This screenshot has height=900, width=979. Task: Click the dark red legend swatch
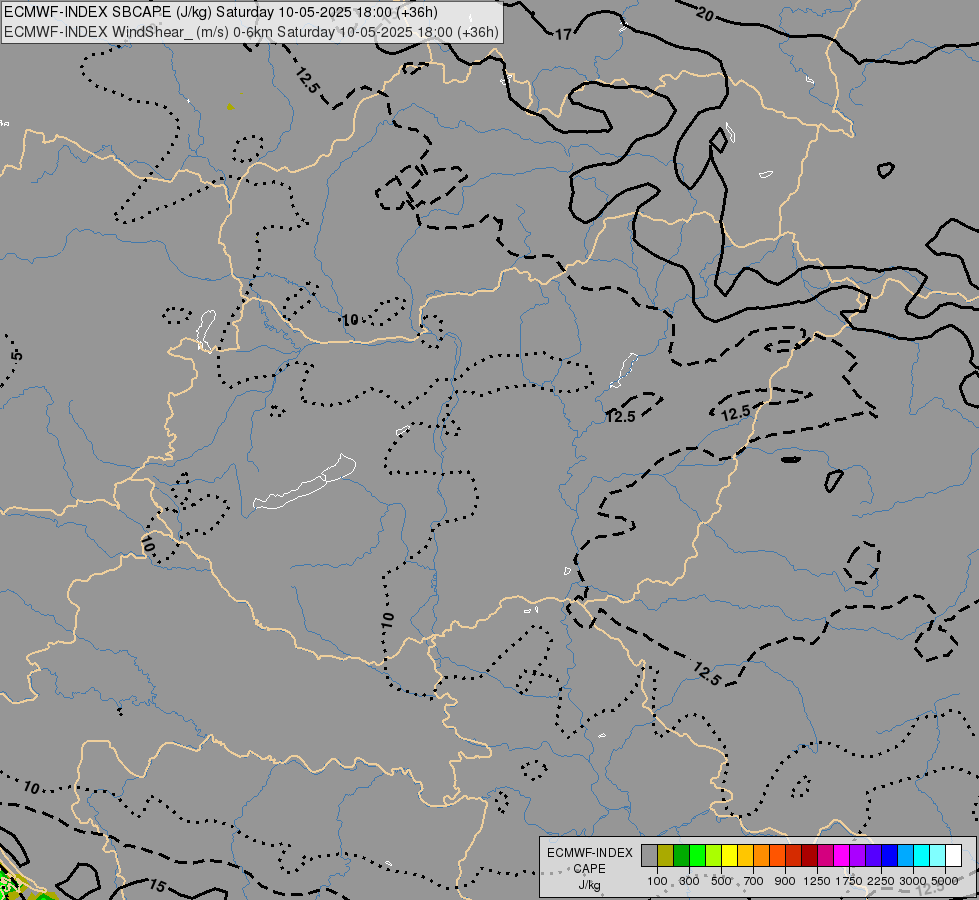[x=810, y=856]
